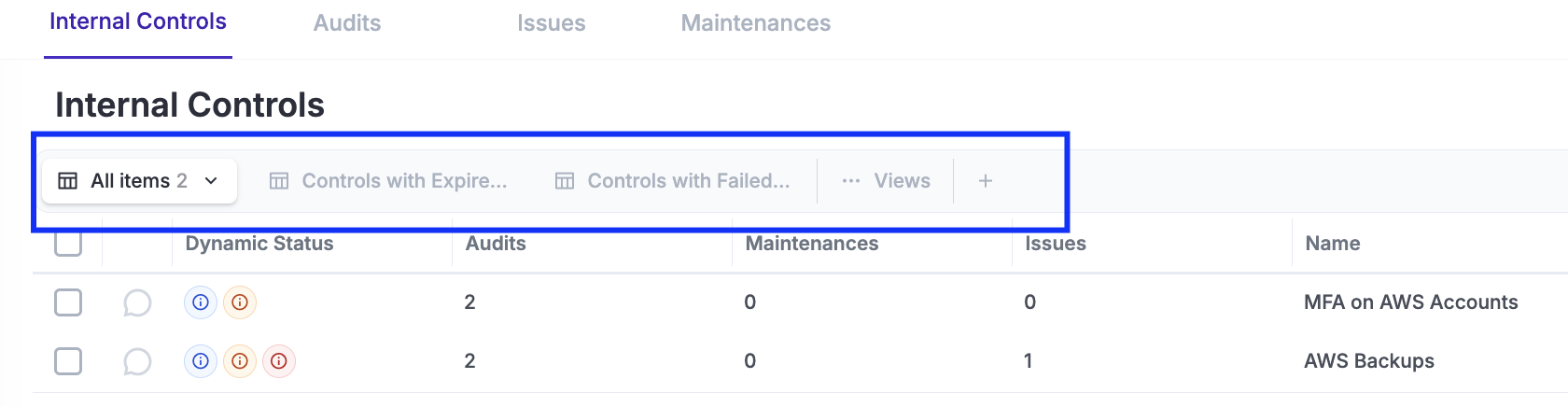Open comments for AWS Backups row
The width and height of the screenshot is (1568, 407).
pyautogui.click(x=137, y=362)
